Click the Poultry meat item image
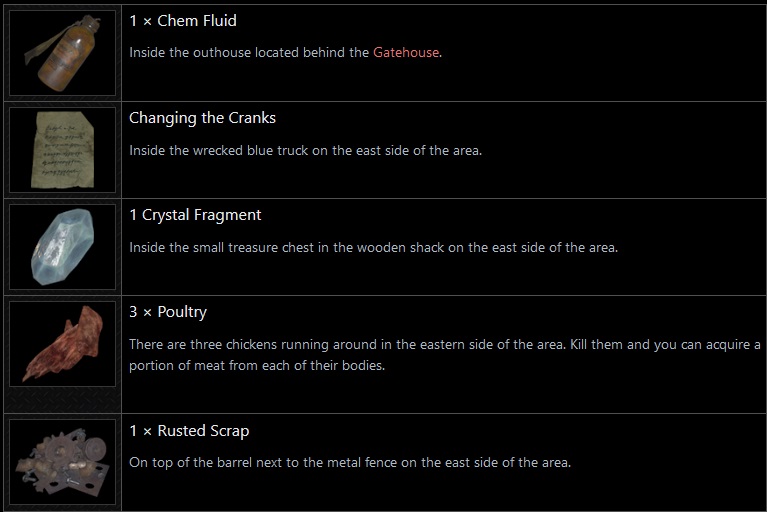 [x=62, y=344]
